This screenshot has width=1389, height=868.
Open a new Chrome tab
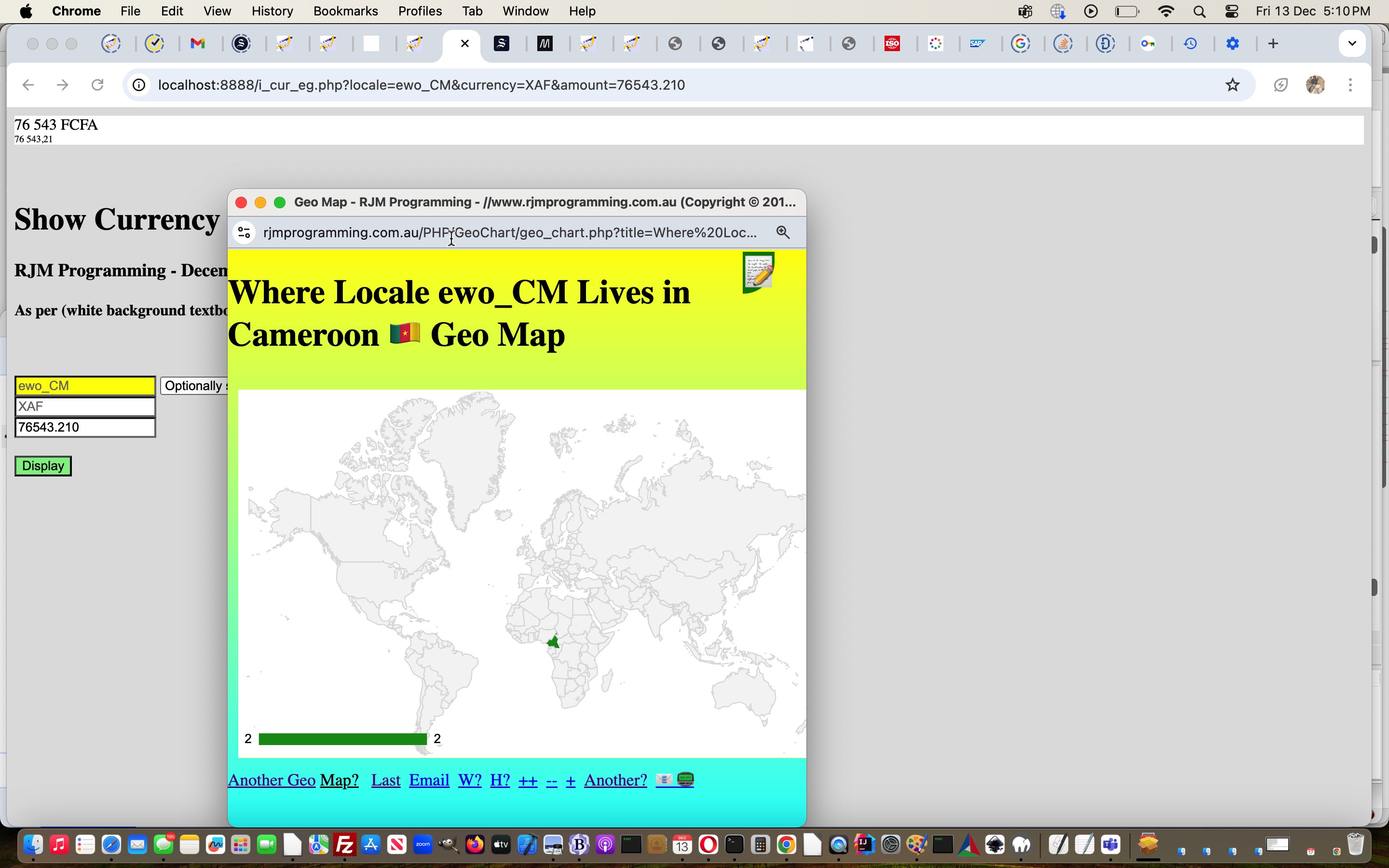tap(1273, 43)
